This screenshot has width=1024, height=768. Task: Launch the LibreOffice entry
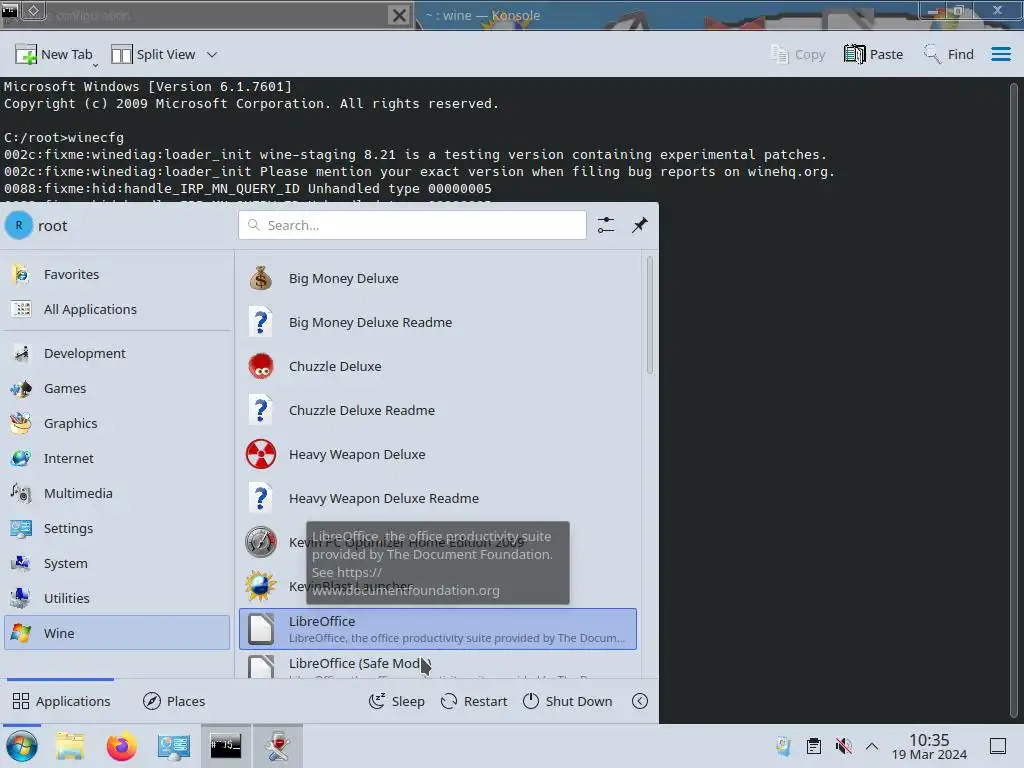click(438, 629)
